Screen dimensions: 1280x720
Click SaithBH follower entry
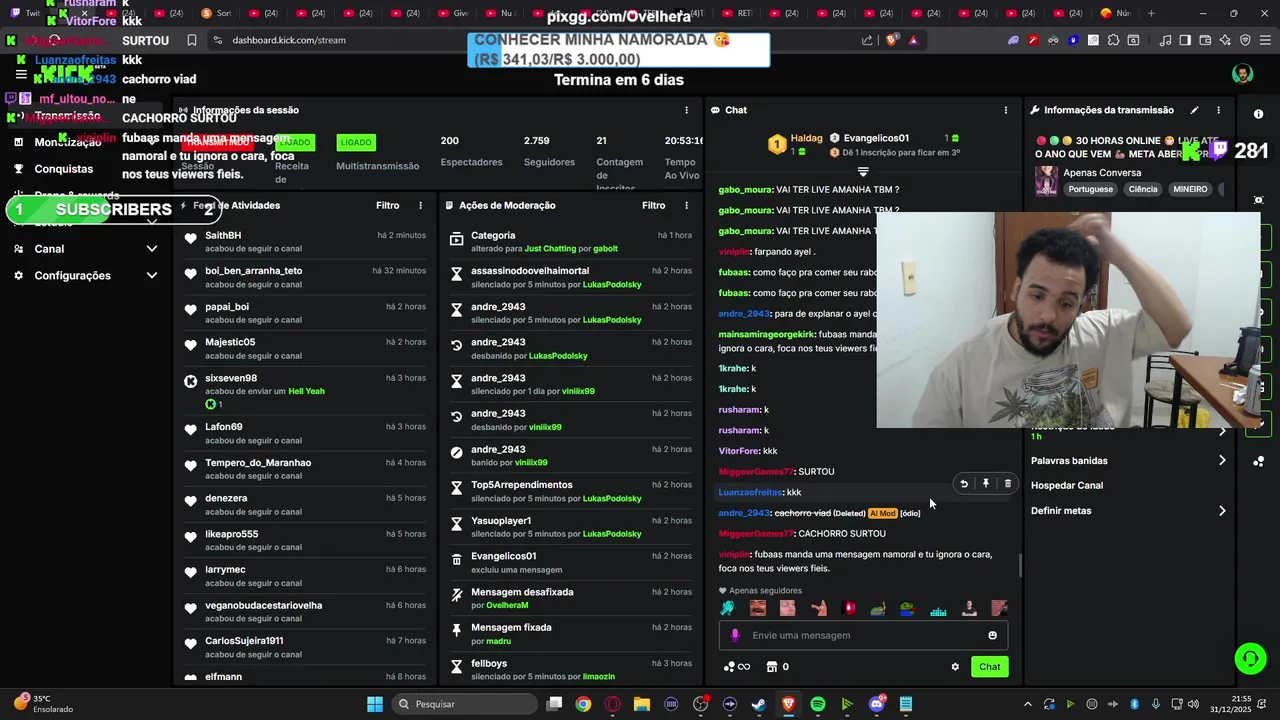[x=304, y=242]
